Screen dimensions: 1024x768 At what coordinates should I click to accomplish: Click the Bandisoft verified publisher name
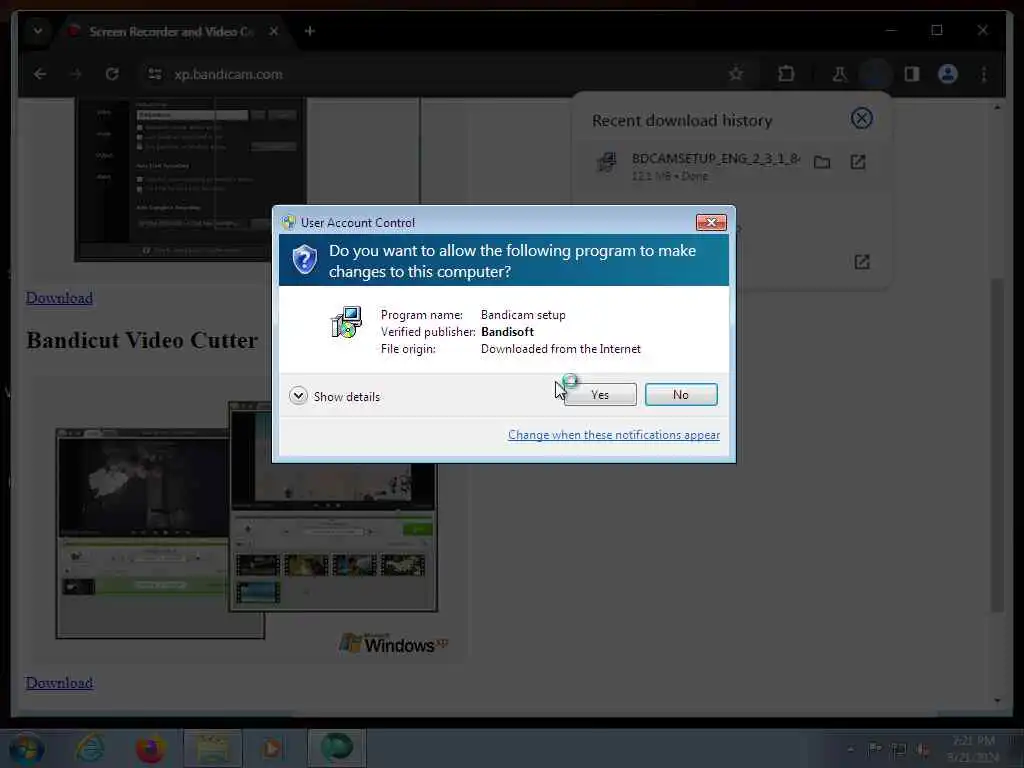(x=507, y=332)
